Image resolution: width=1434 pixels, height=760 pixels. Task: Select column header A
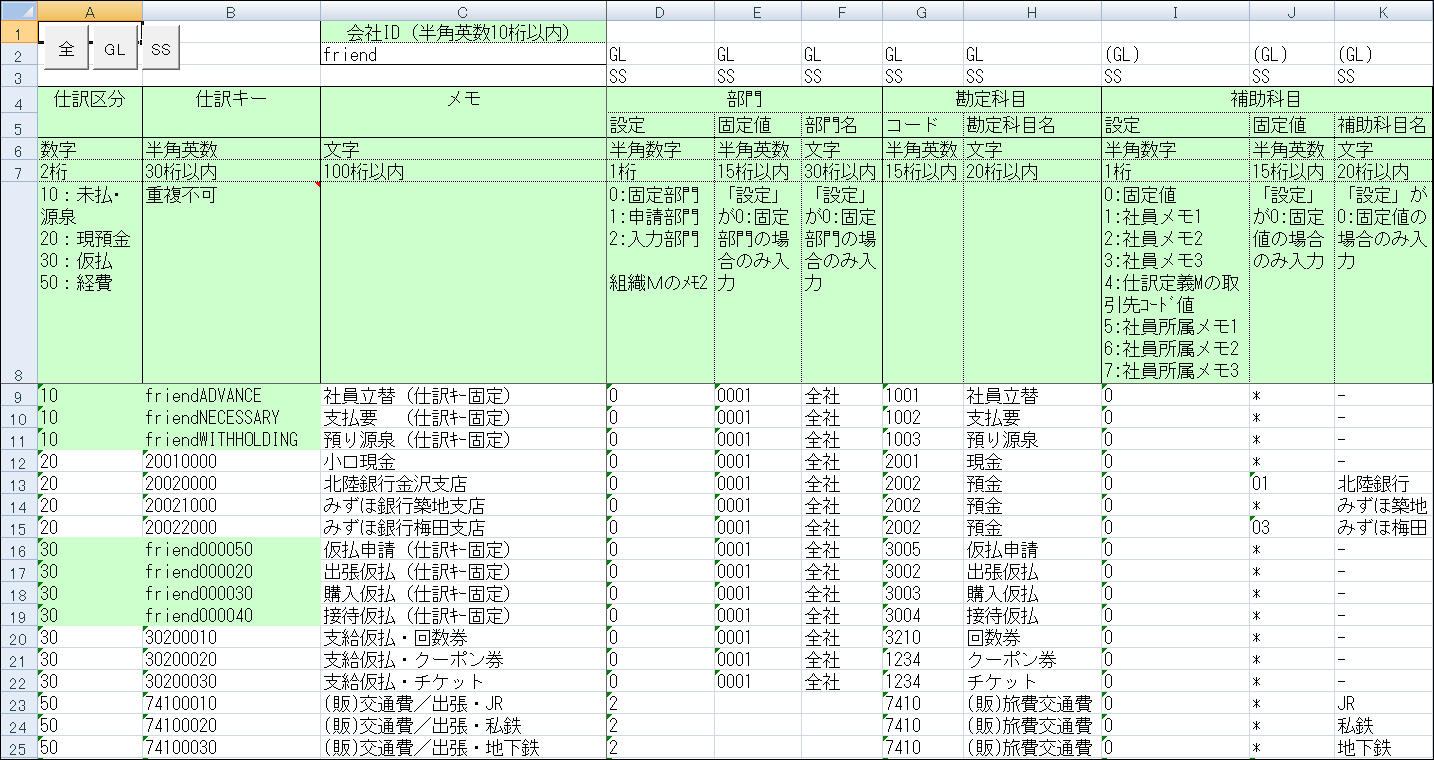coord(90,11)
